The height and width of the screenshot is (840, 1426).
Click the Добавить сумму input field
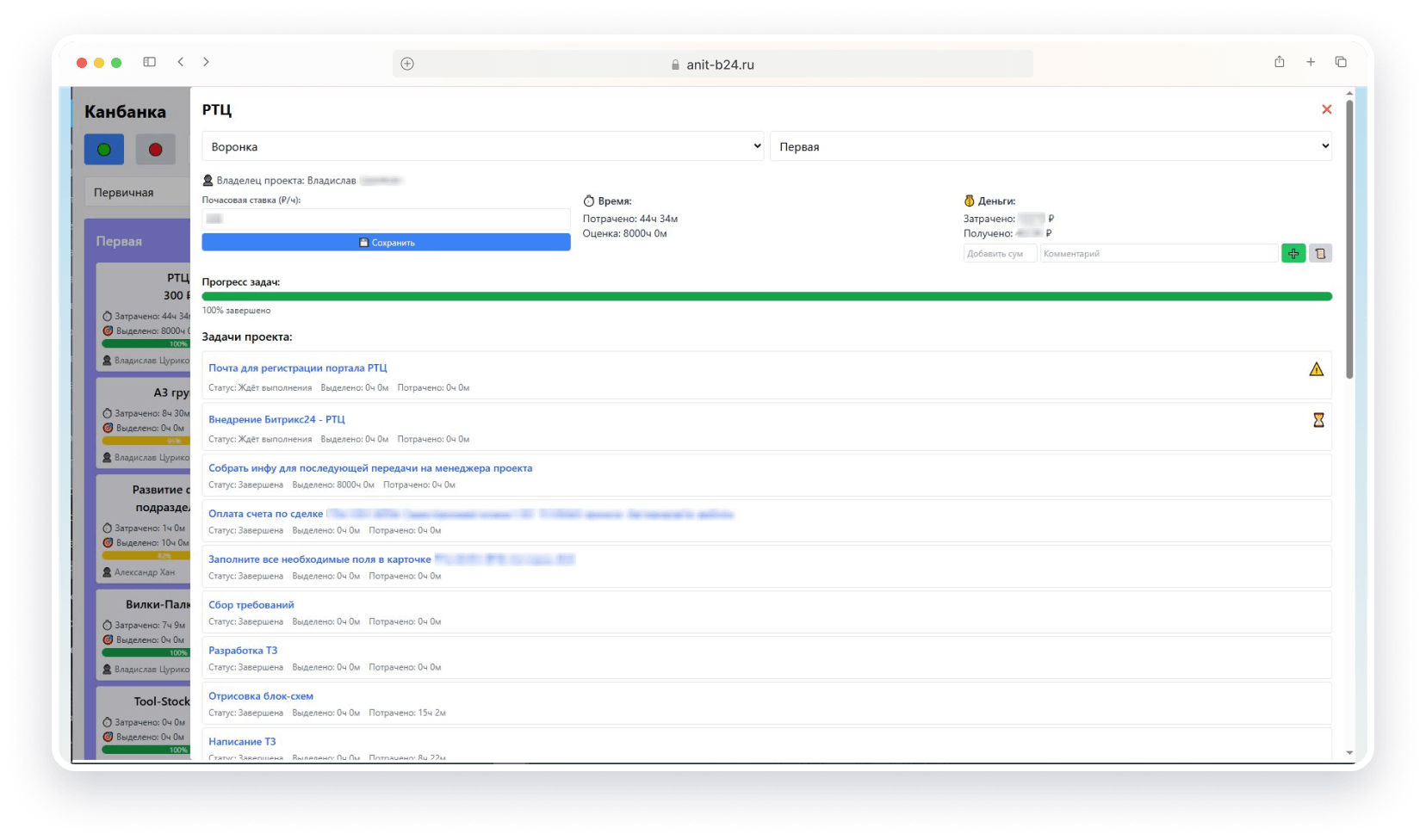(x=1000, y=253)
